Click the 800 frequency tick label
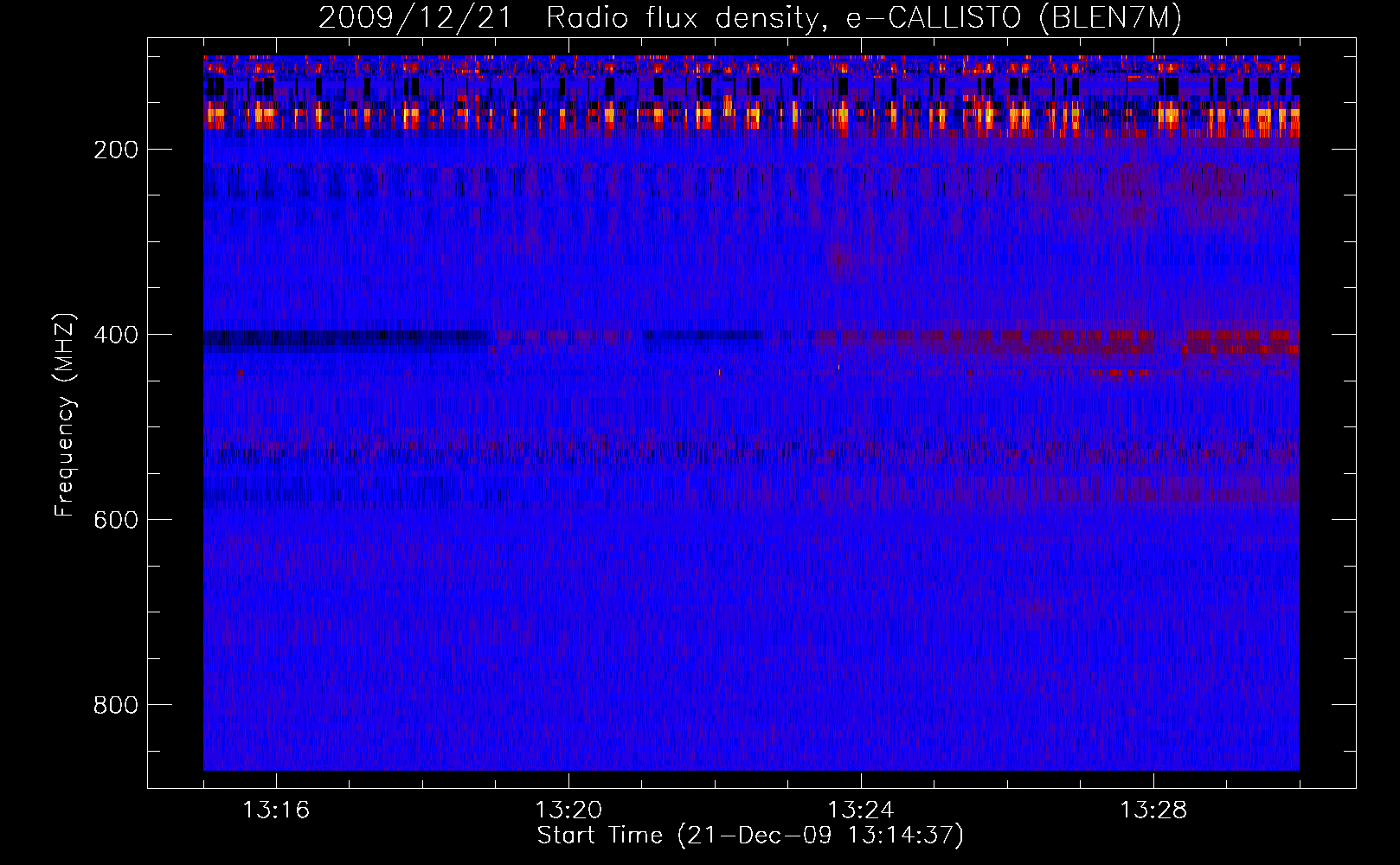Viewport: 1400px width, 865px height. [116, 705]
